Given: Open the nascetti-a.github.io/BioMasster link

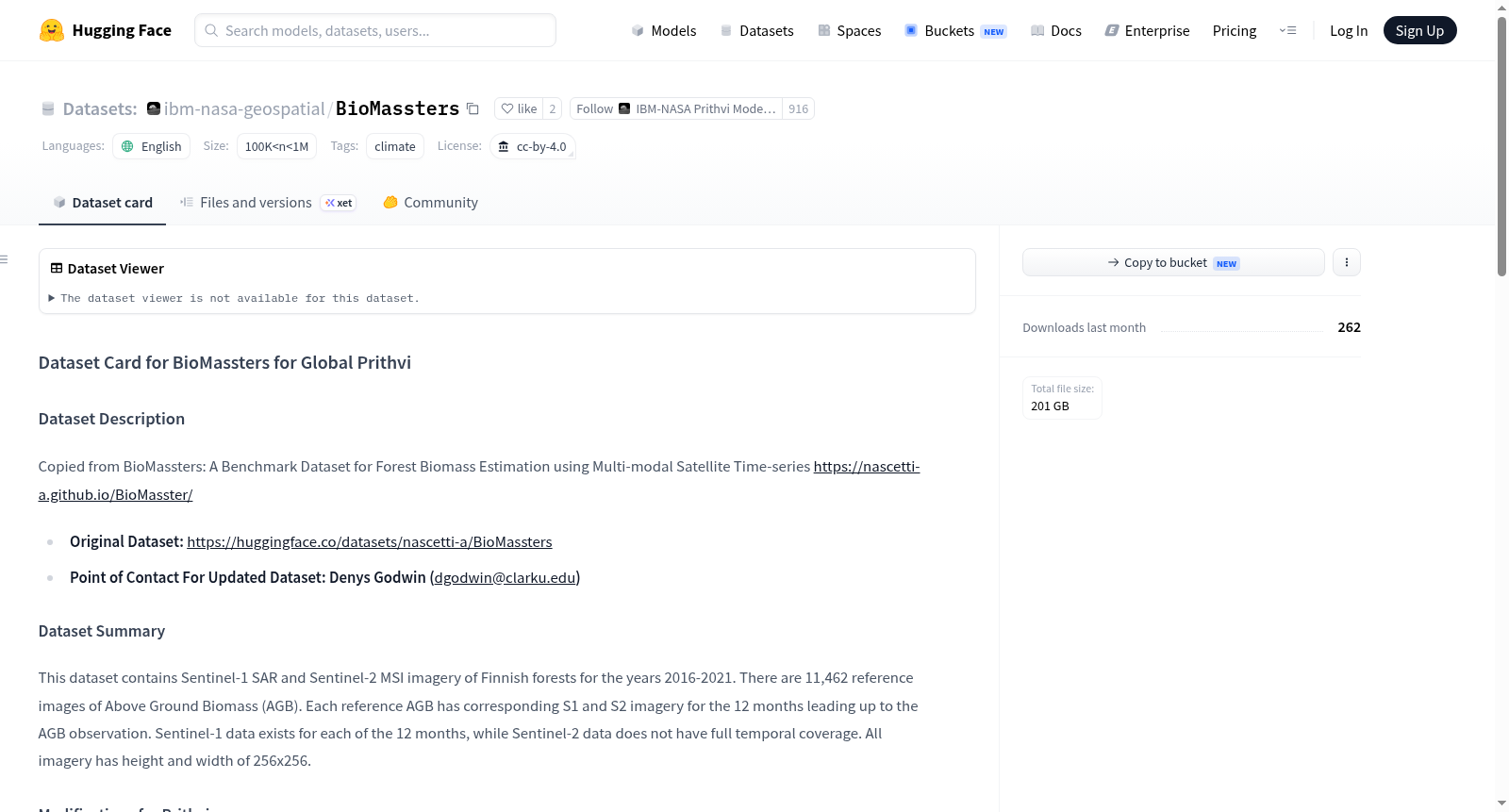Looking at the screenshot, I should 479,480.
